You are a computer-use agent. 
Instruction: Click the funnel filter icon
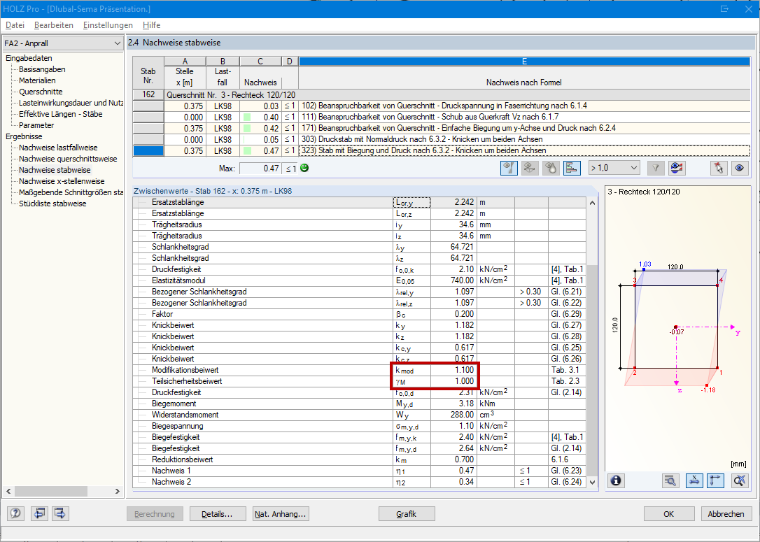[655, 168]
